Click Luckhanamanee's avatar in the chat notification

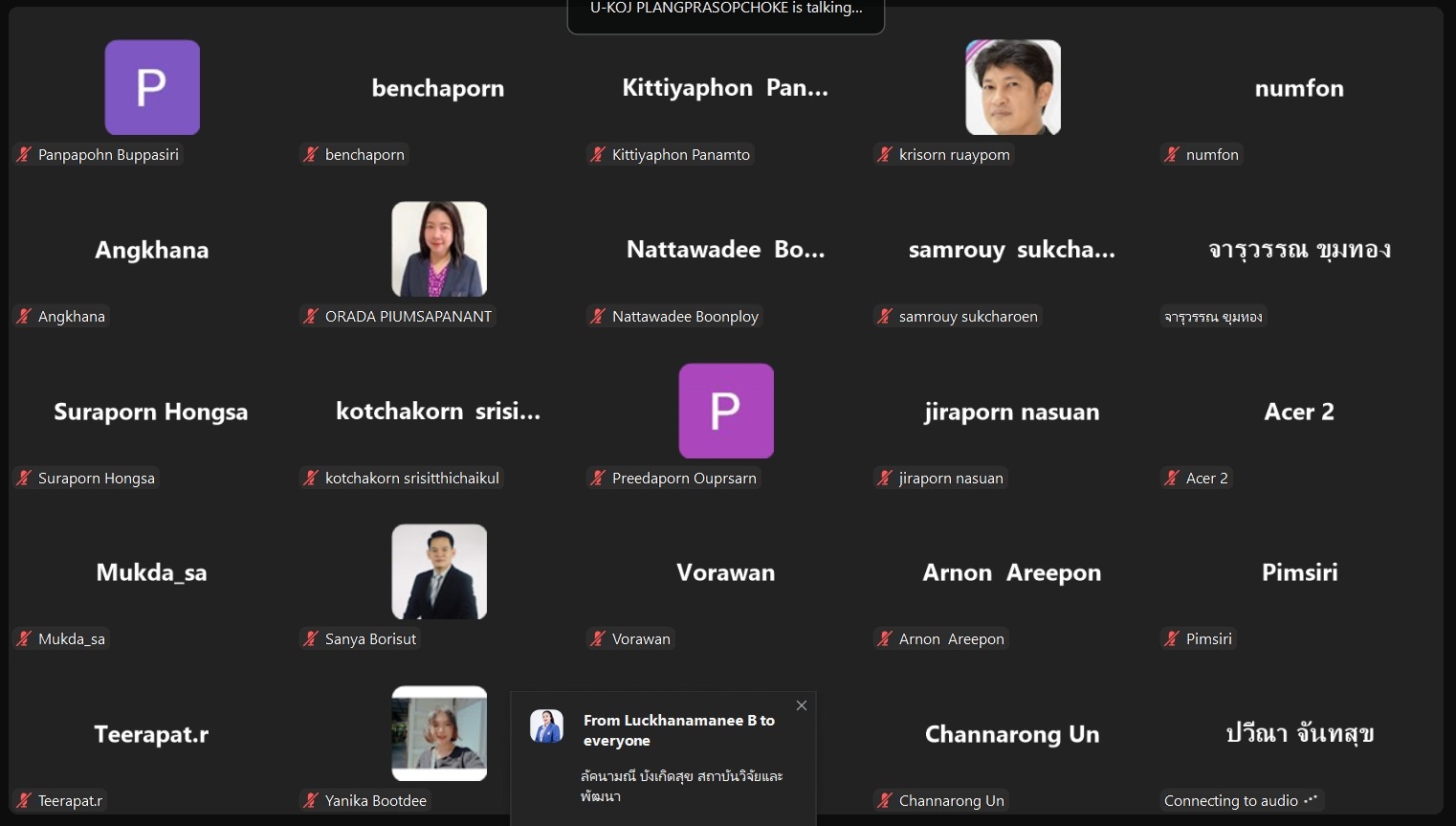(546, 726)
